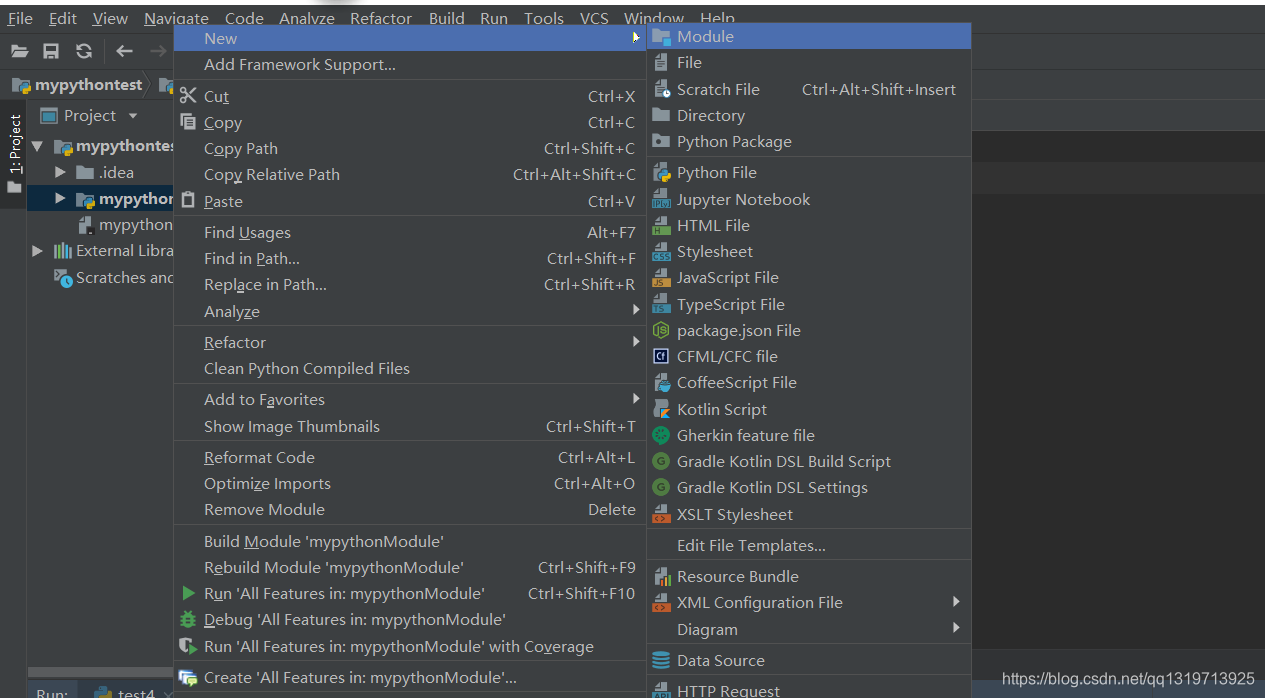
Task: Click the horizontal scrollbar below the project tree
Action: (100, 671)
